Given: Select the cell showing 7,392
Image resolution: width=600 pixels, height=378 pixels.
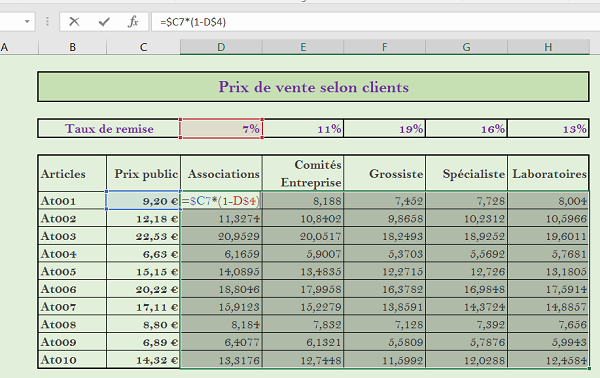Looking at the screenshot, I should (466, 324).
